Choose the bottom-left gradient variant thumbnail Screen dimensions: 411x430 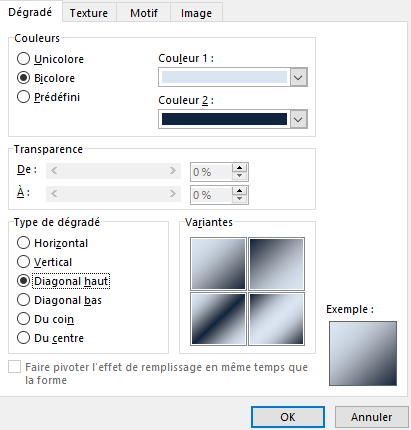(x=218, y=319)
